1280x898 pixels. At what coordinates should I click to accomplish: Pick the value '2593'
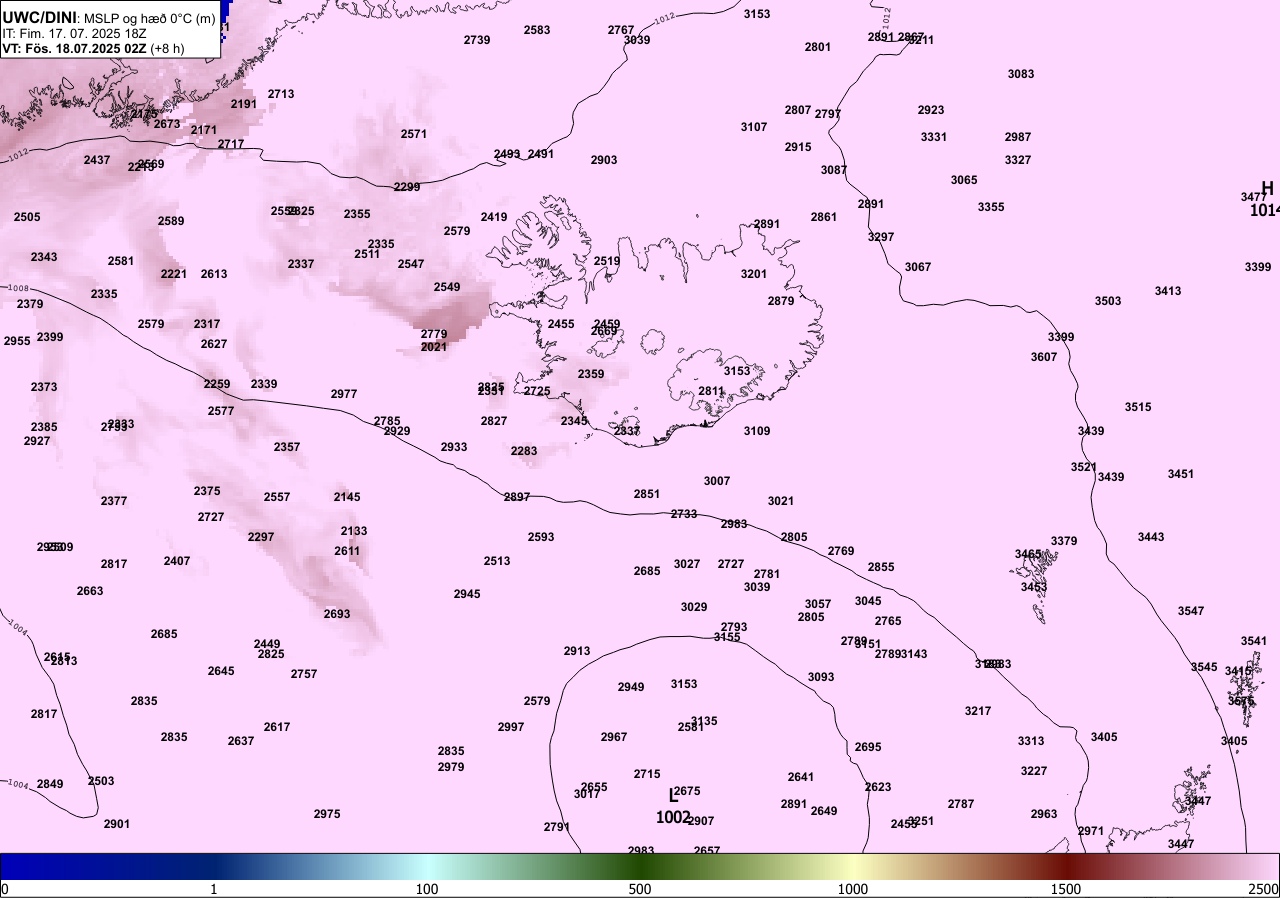pos(541,537)
